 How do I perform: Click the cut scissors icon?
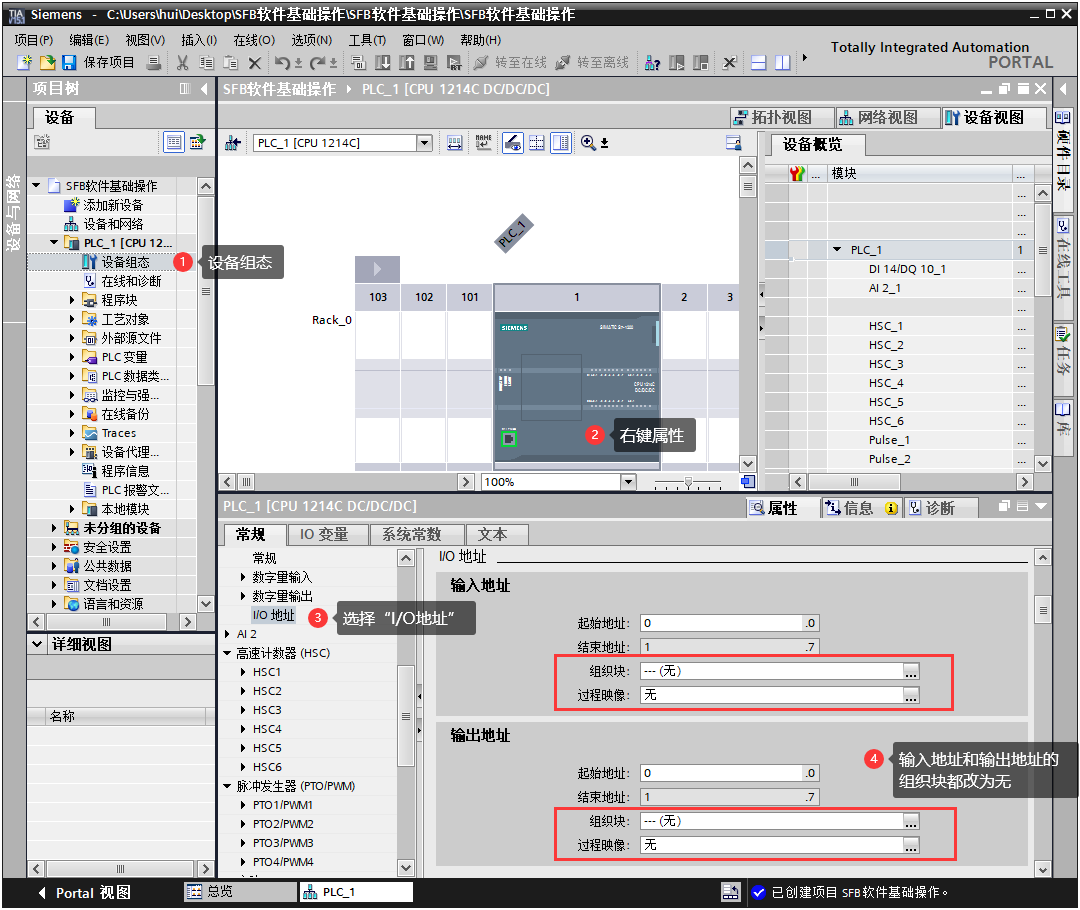point(182,63)
